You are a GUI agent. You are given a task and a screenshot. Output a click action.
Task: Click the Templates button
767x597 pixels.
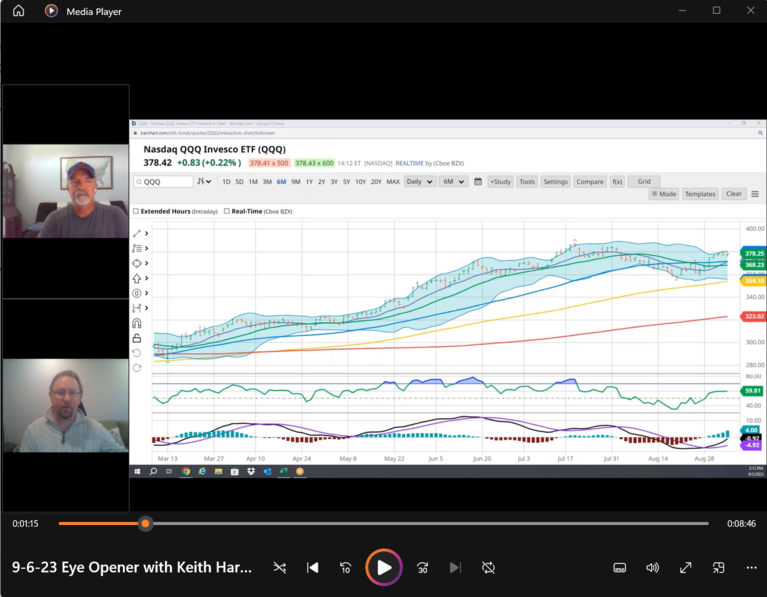(x=700, y=194)
